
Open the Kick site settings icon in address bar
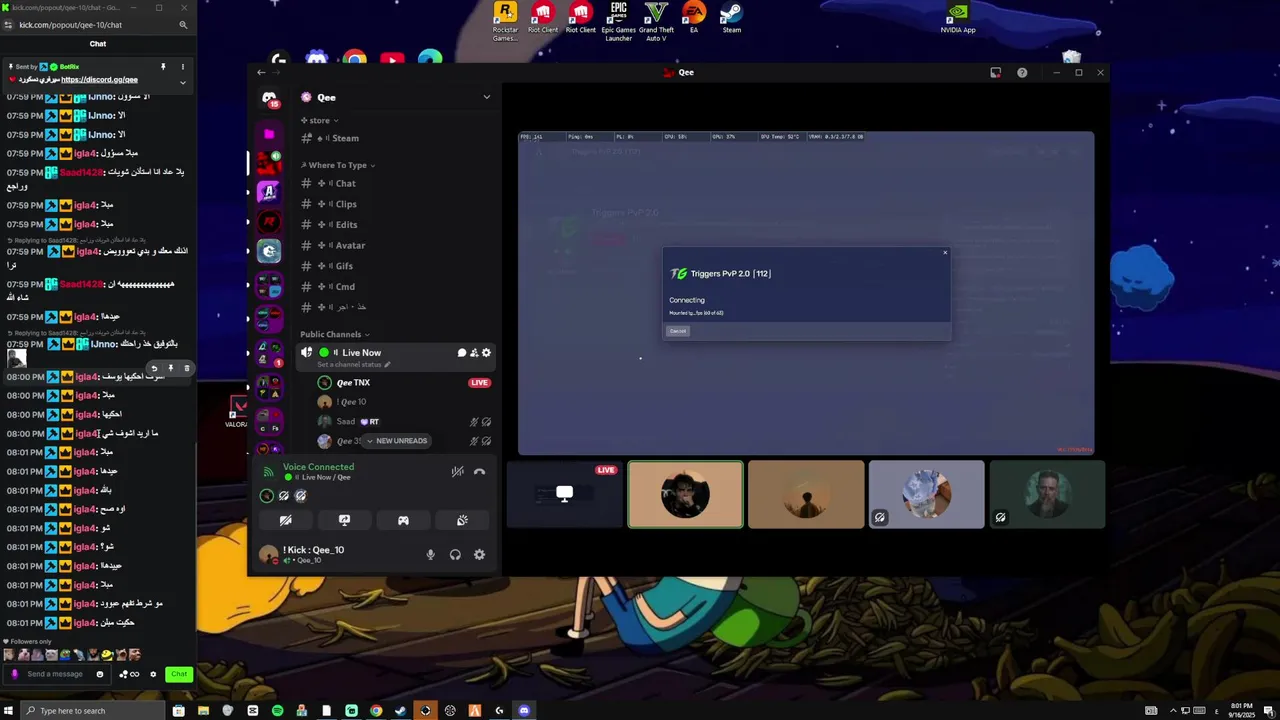[x=10, y=25]
